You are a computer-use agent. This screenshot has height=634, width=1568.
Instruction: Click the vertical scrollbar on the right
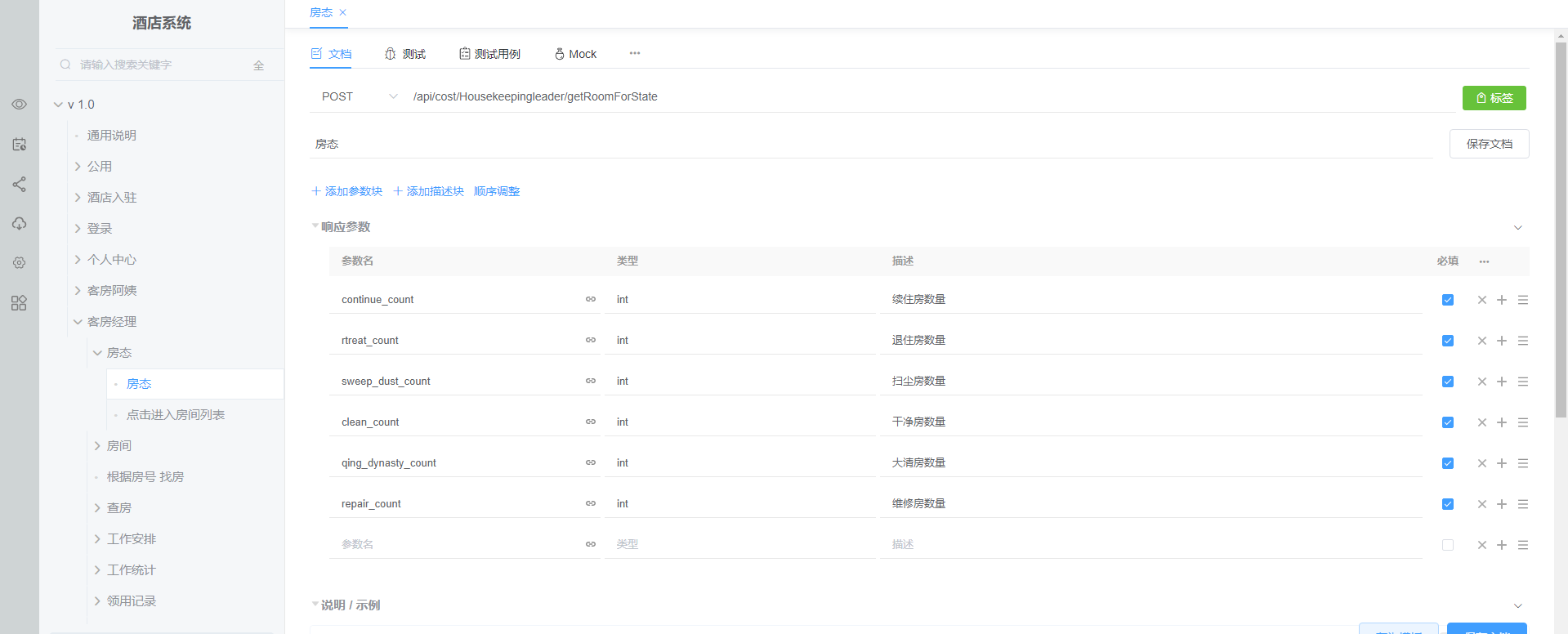tap(1561, 229)
